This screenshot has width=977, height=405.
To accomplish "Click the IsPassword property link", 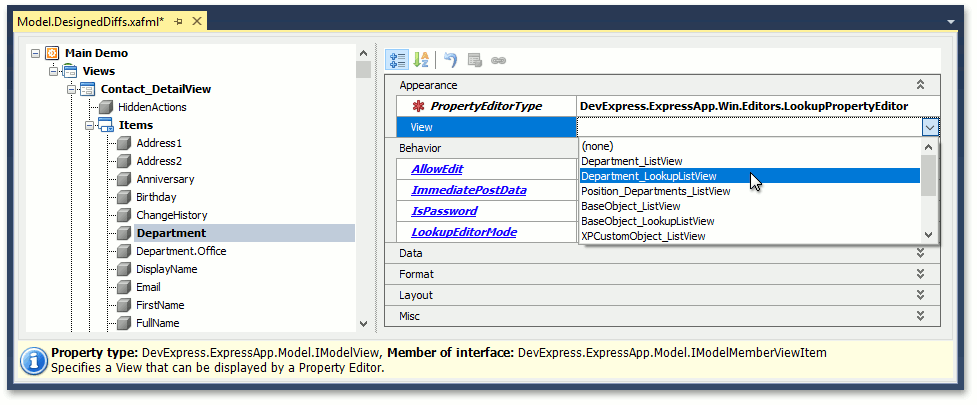I will 444,211.
